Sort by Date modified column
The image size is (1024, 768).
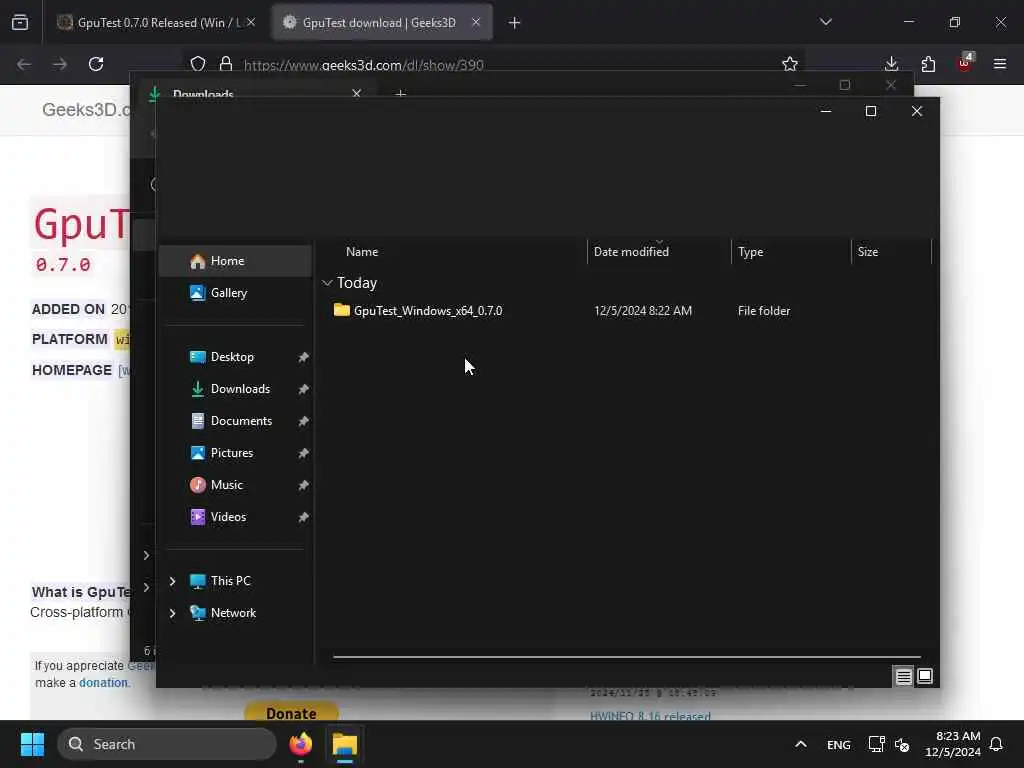631,252
